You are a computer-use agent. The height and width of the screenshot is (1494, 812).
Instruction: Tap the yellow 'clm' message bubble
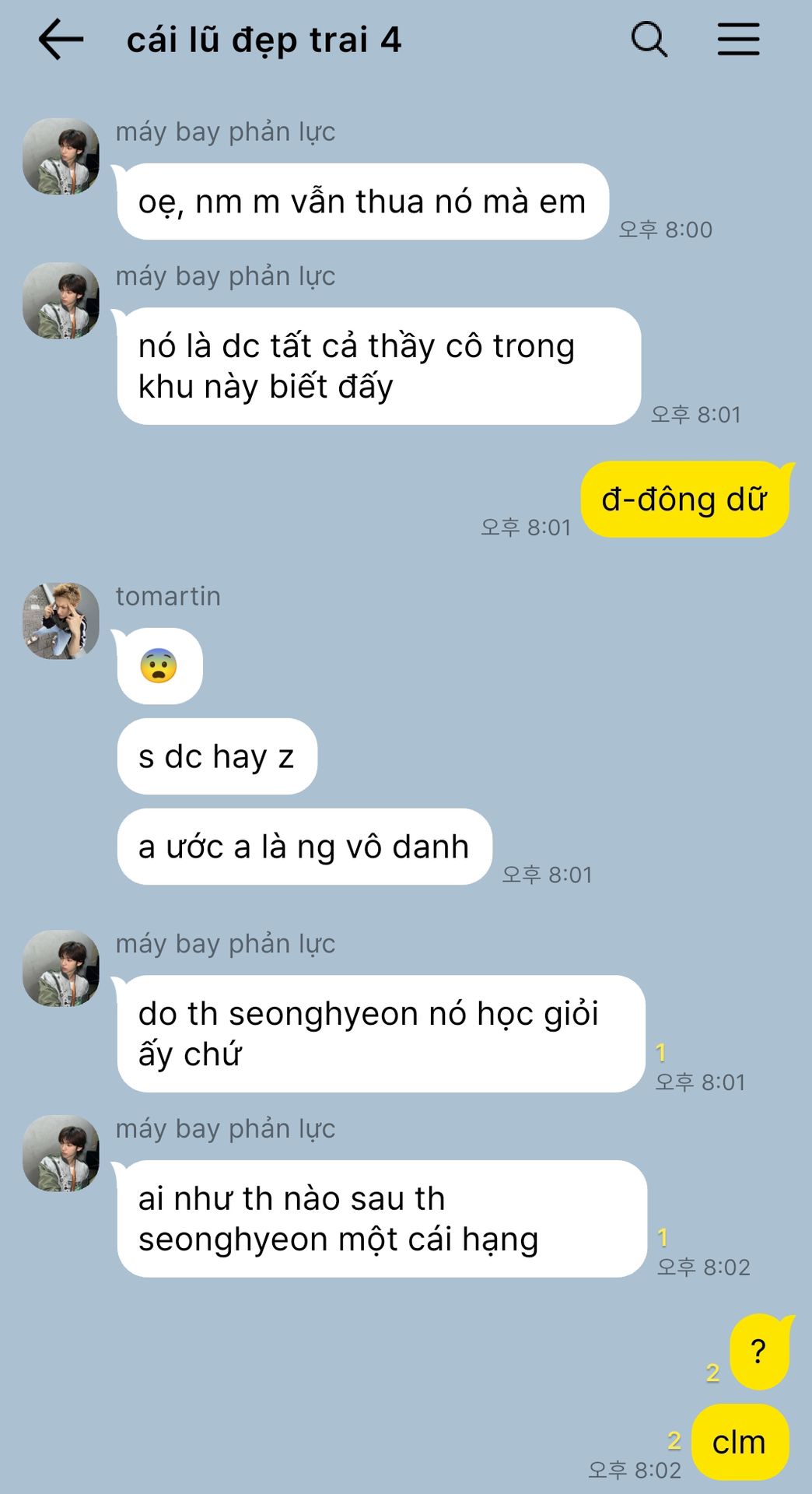pyautogui.click(x=740, y=1442)
